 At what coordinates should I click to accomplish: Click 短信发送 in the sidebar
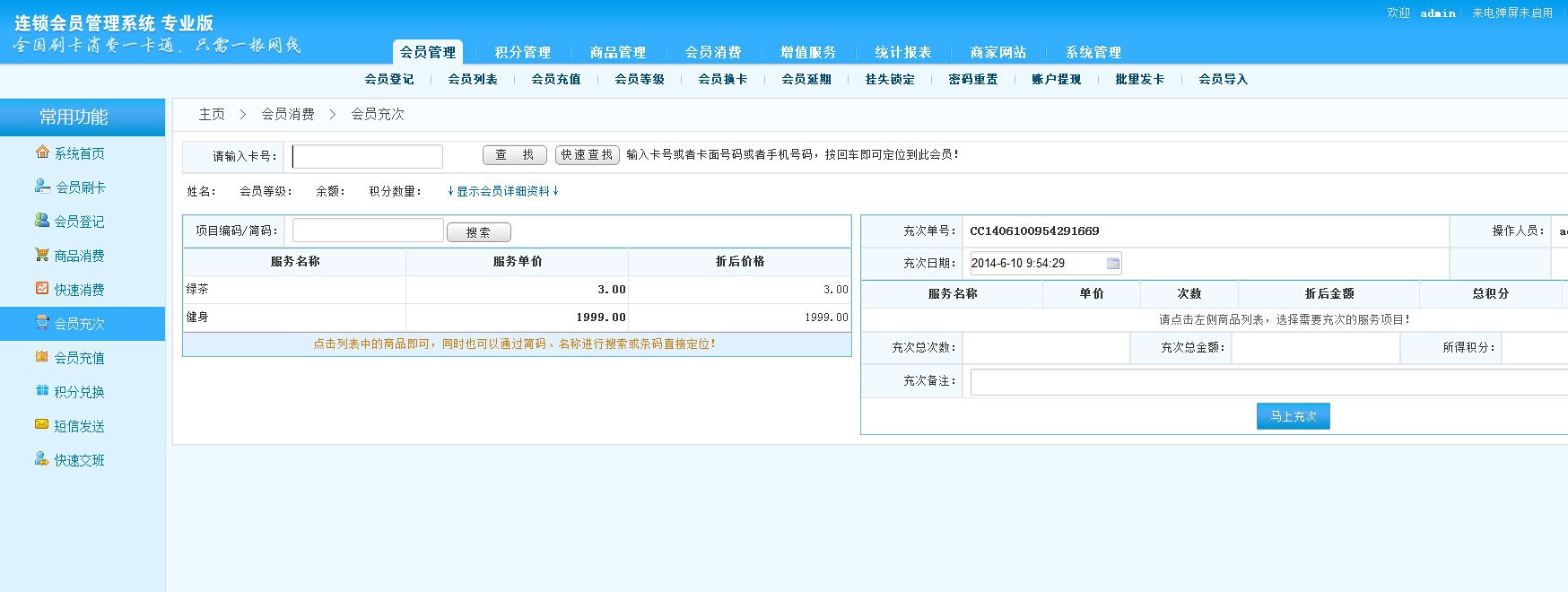pos(80,426)
